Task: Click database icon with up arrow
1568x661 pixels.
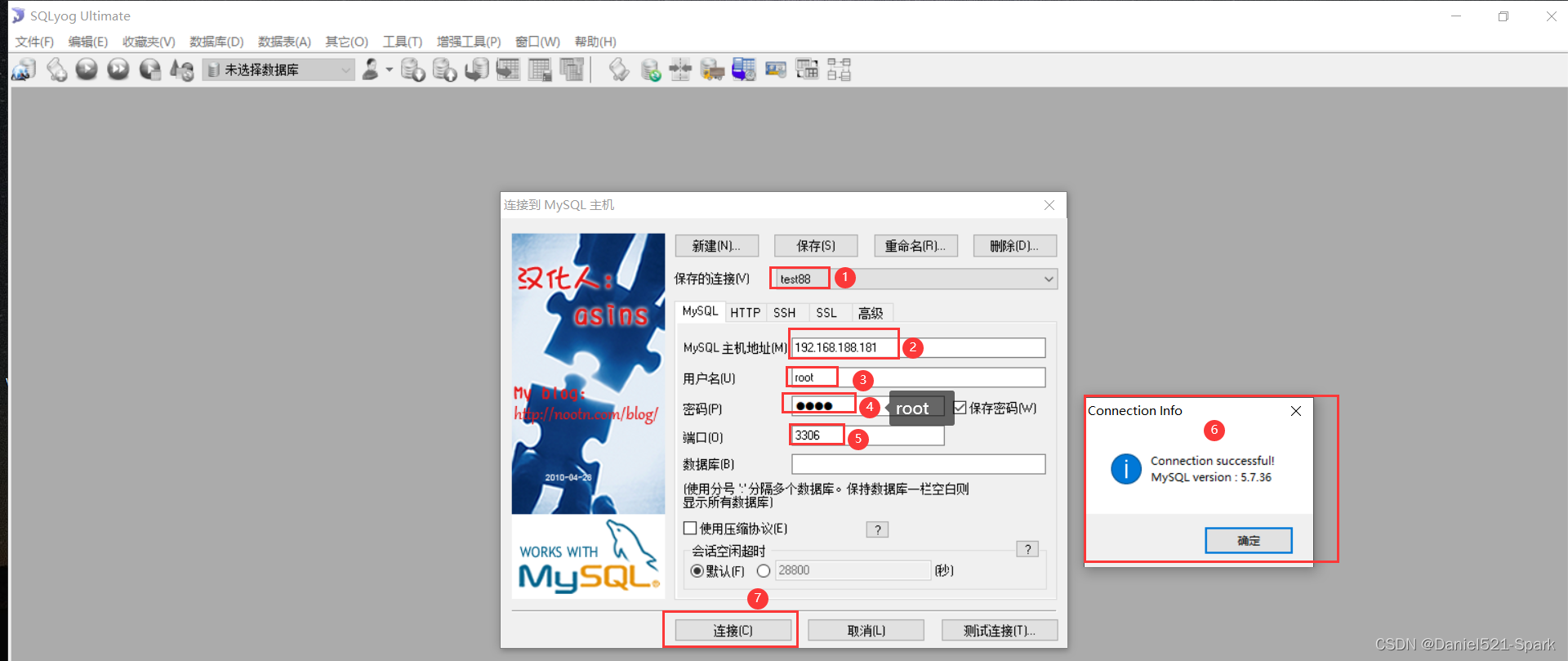Action: 444,70
